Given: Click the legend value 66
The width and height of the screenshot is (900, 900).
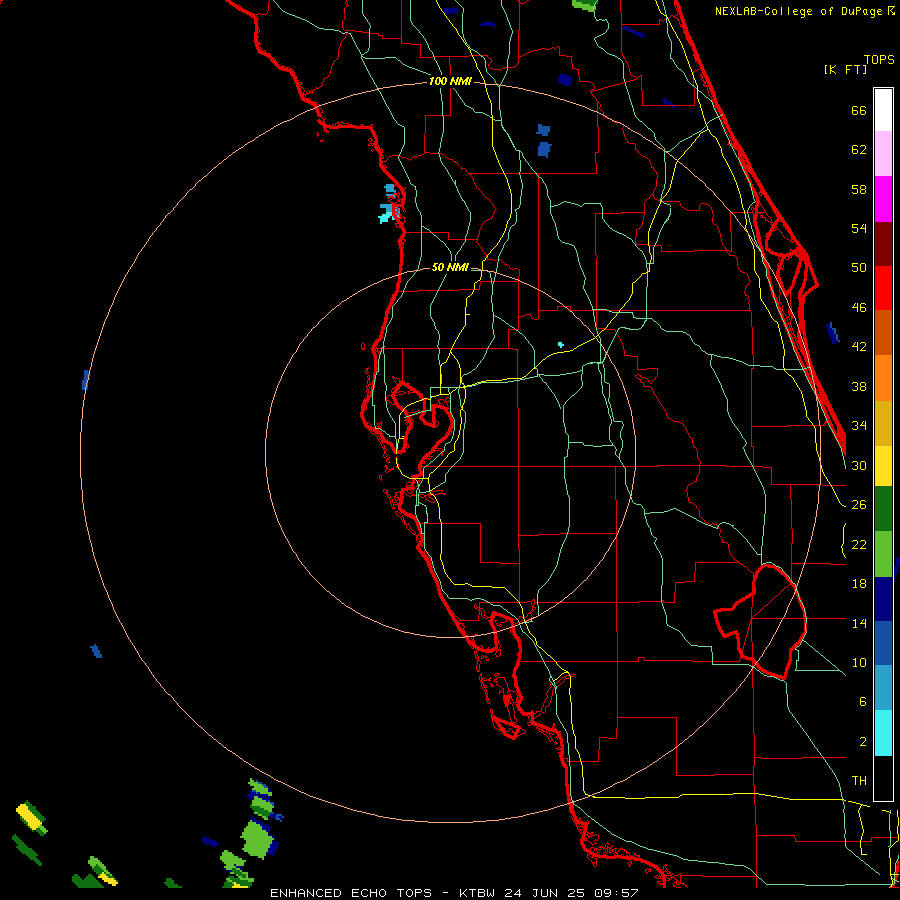Looking at the screenshot, I should point(859,111).
